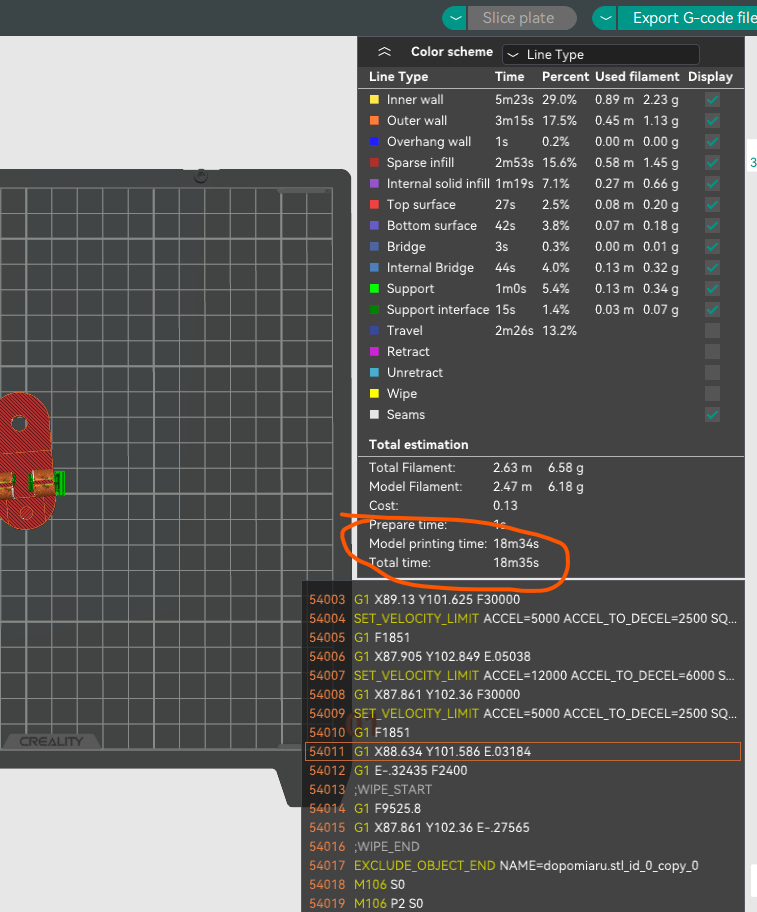Click the green Support color swatch

coord(375,289)
